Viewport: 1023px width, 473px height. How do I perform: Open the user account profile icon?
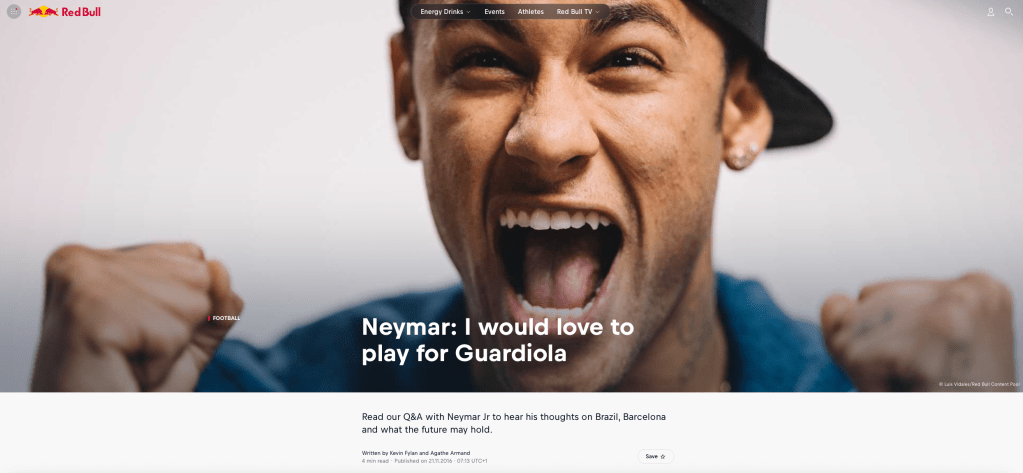[x=990, y=12]
